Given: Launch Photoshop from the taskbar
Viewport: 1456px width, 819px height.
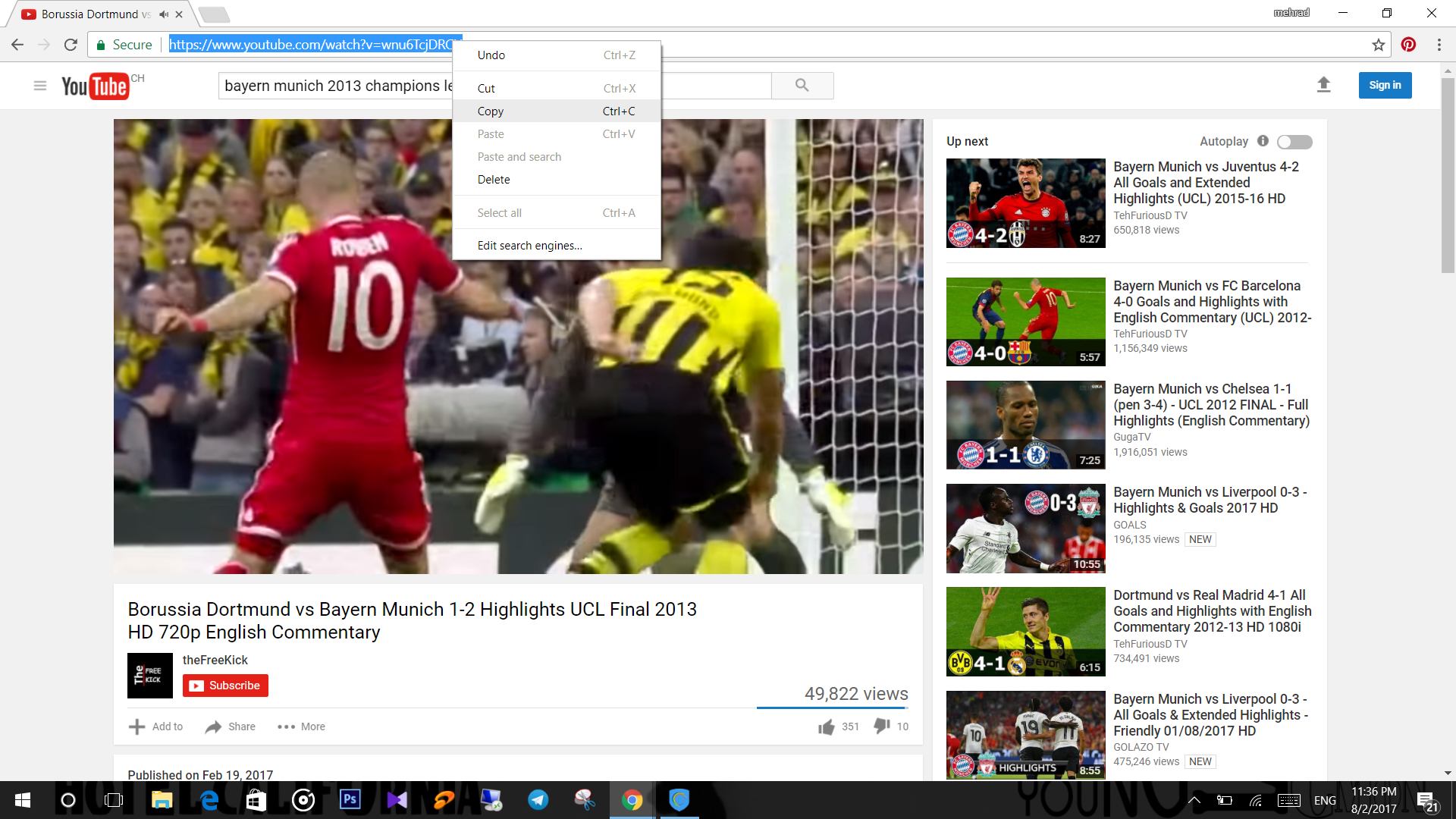Looking at the screenshot, I should point(350,800).
